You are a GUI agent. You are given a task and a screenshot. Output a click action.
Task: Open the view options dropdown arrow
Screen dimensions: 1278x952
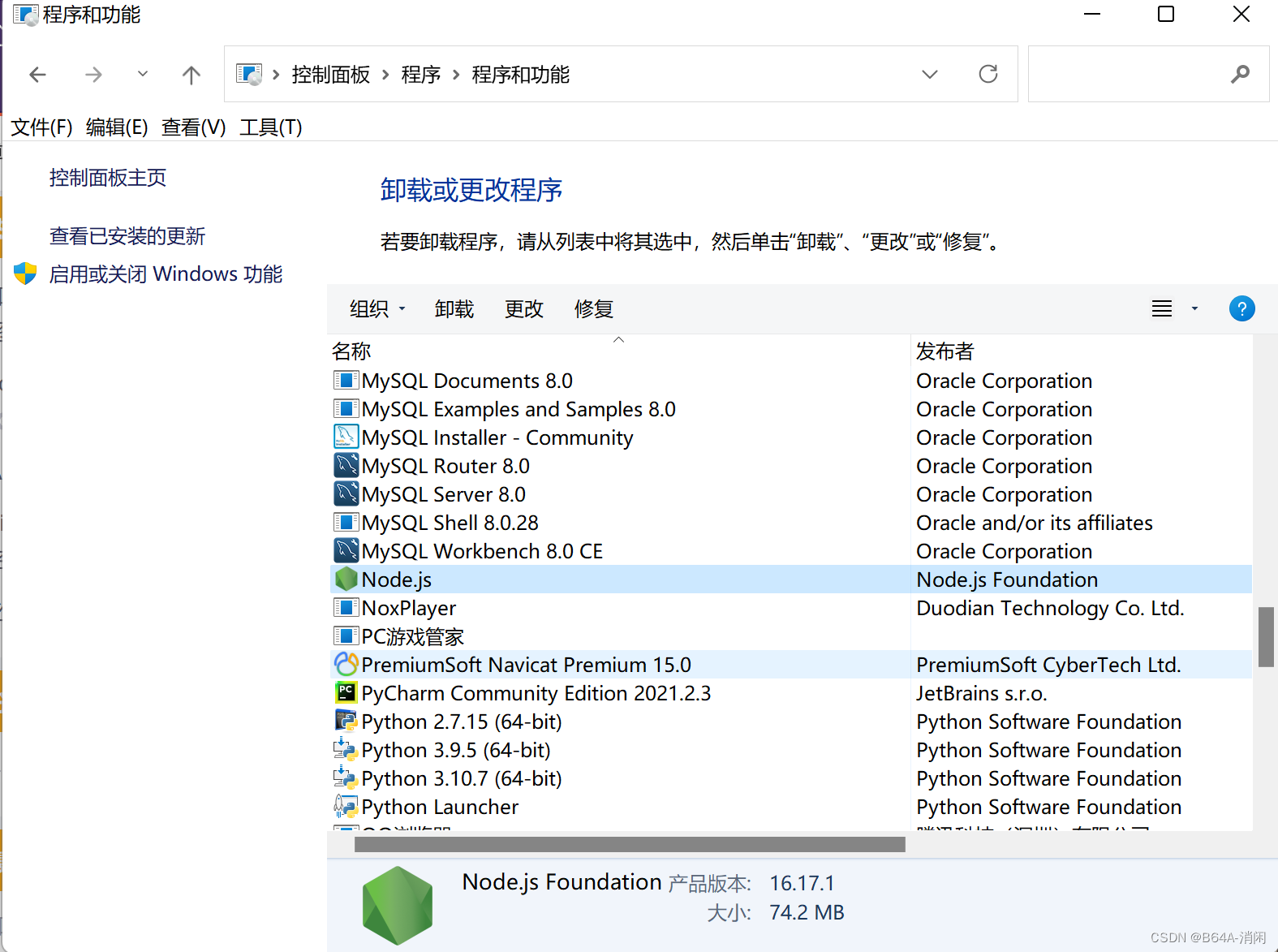tap(1194, 308)
